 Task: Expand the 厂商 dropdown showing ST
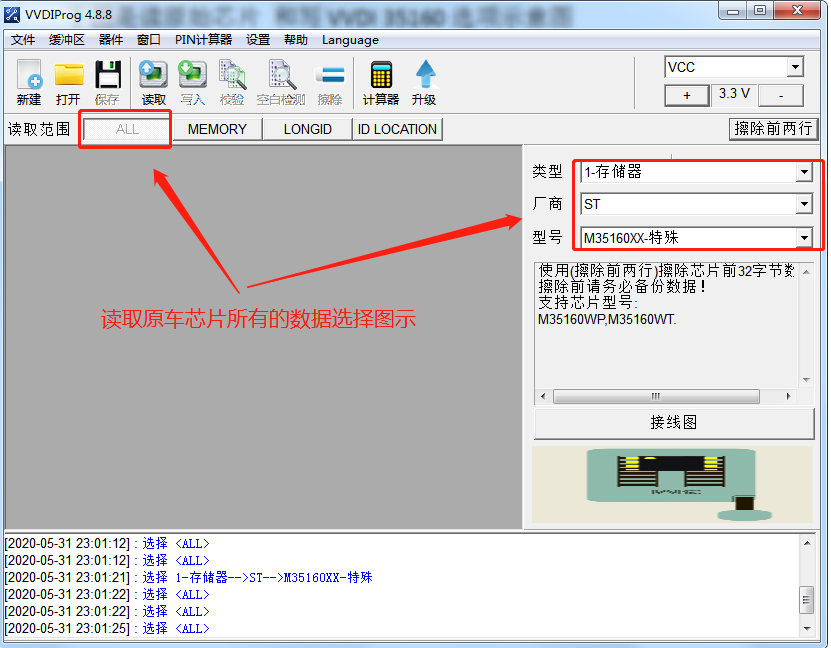[804, 204]
